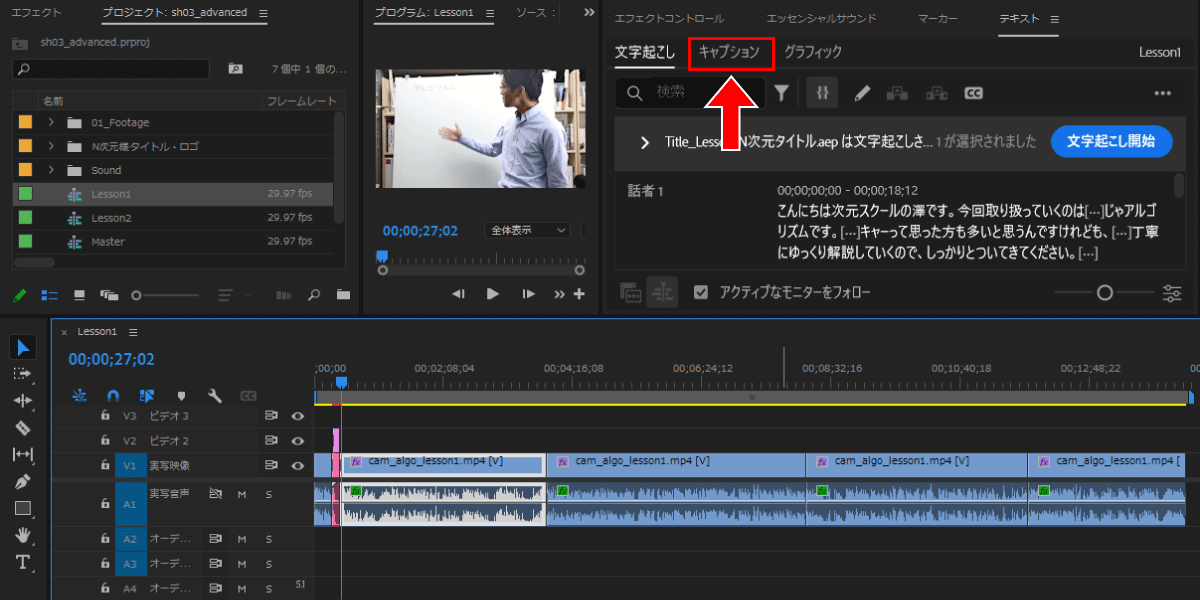Expand the 01_Footage bin
This screenshot has height=600, width=1200.
(50, 122)
